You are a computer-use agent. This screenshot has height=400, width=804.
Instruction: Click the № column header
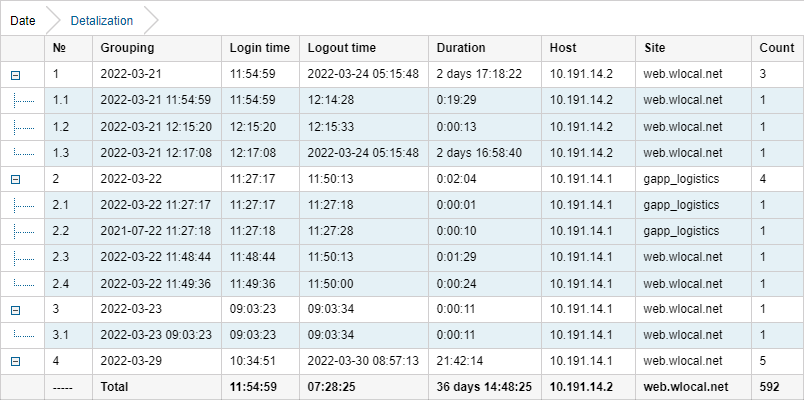[58, 48]
